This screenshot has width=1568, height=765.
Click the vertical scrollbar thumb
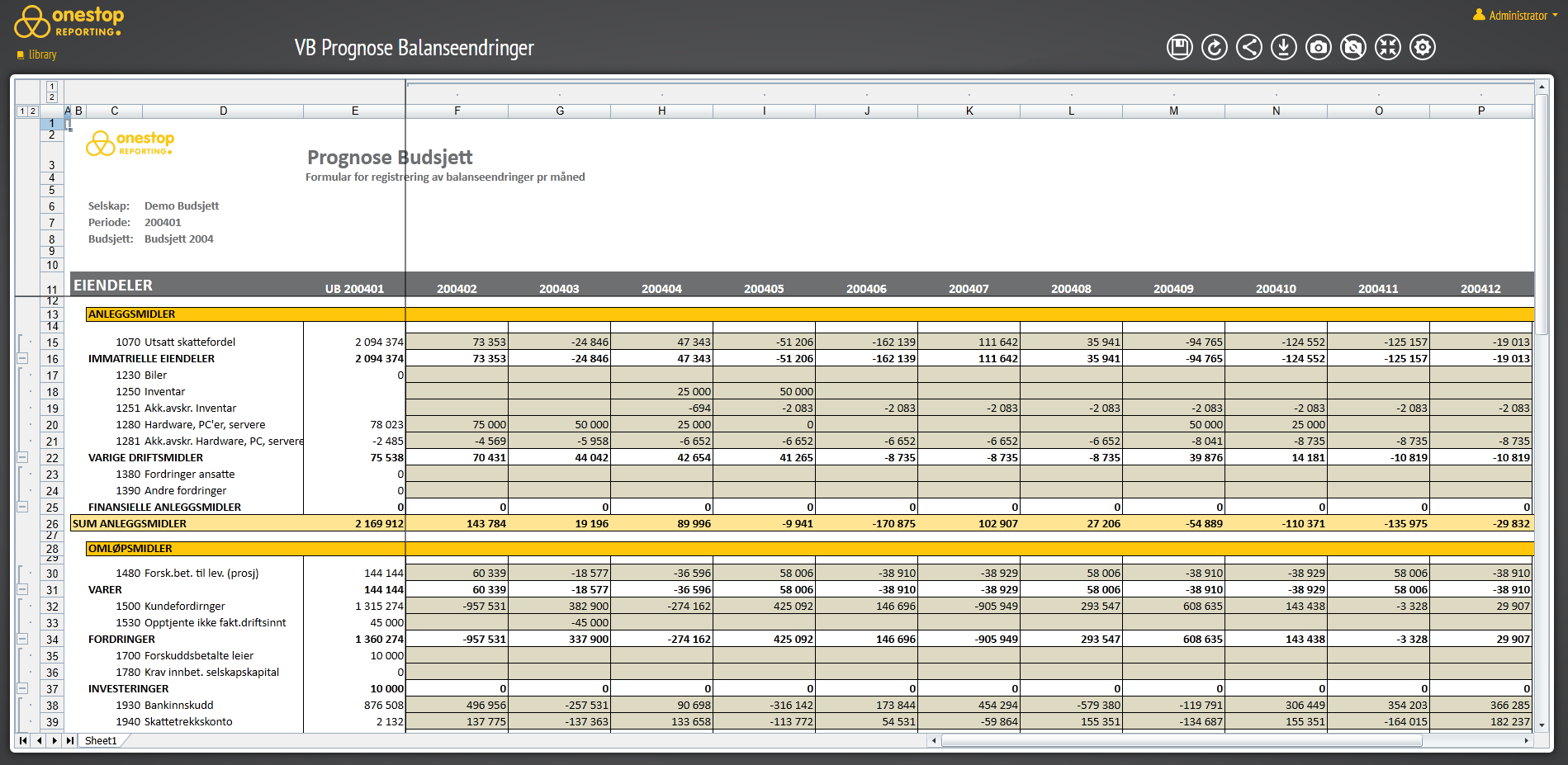[x=1541, y=215]
